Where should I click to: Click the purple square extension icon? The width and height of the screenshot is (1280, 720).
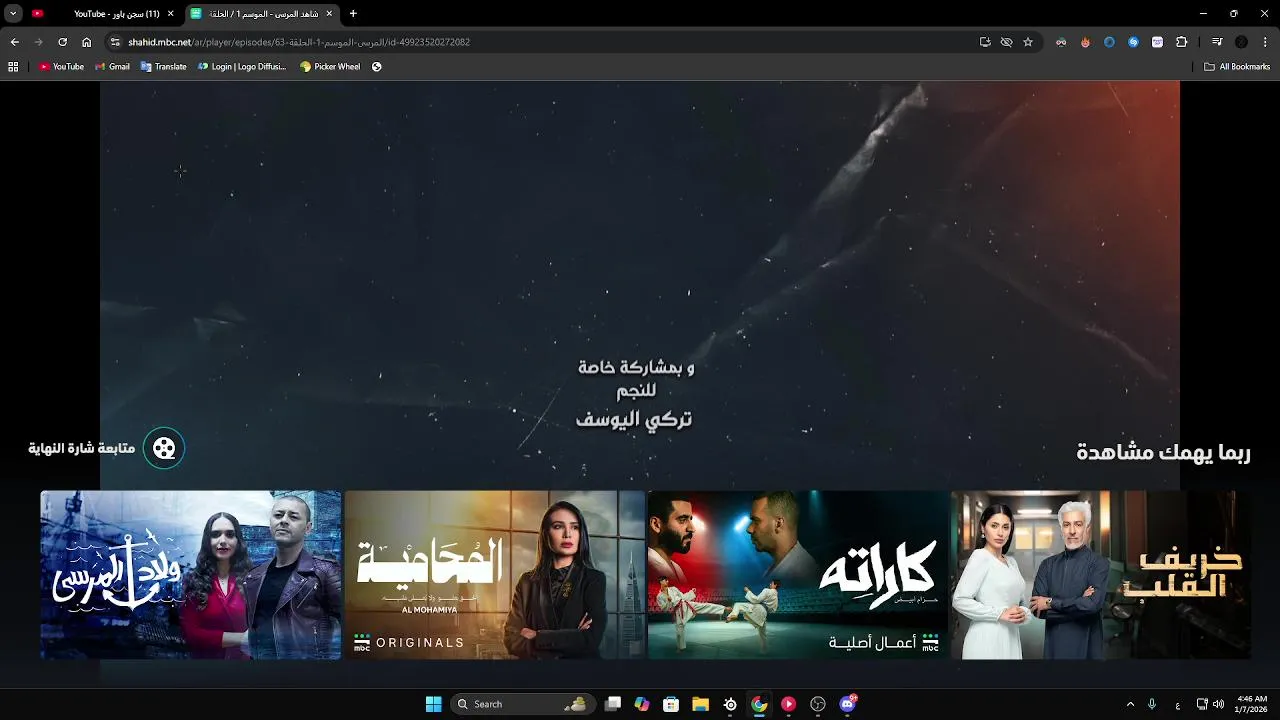1157,42
